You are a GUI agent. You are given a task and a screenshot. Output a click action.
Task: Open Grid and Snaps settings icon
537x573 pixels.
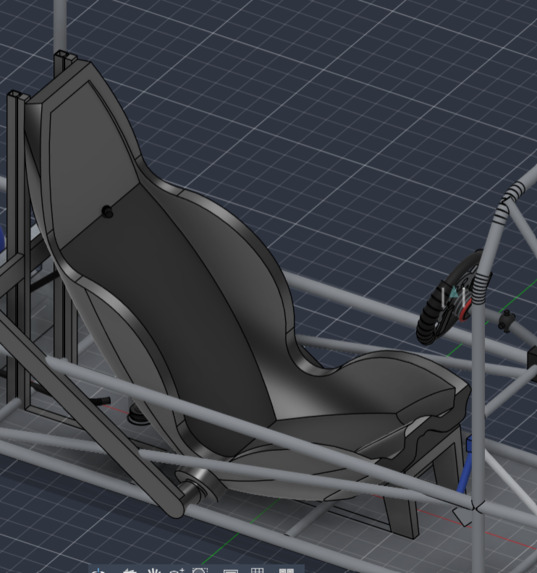coord(257,570)
